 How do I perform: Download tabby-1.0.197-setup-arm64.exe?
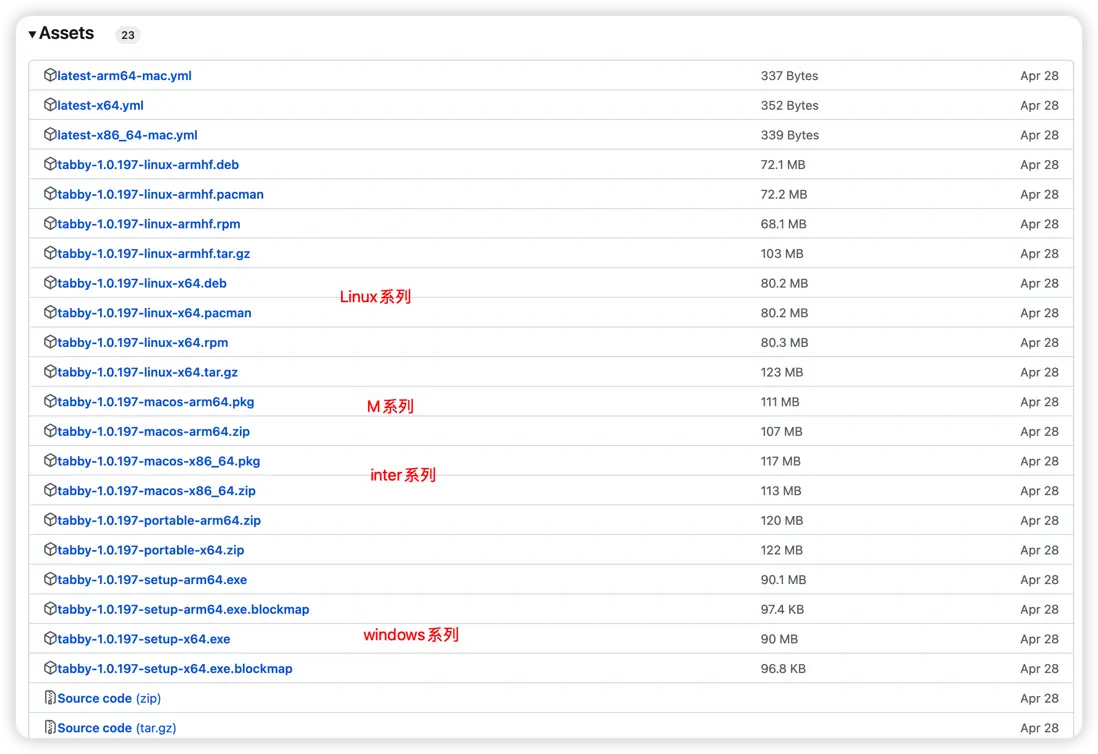152,580
